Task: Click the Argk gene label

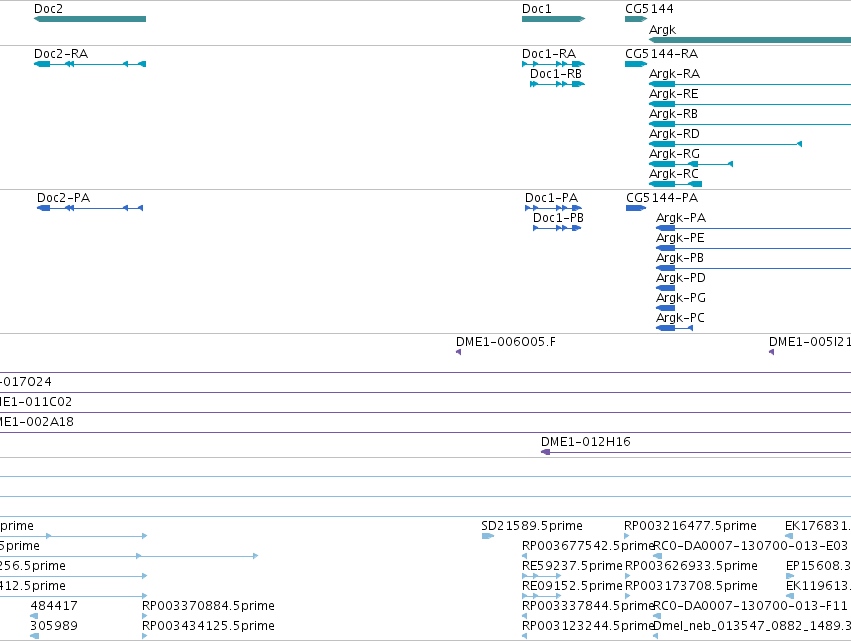Action: (x=662, y=30)
